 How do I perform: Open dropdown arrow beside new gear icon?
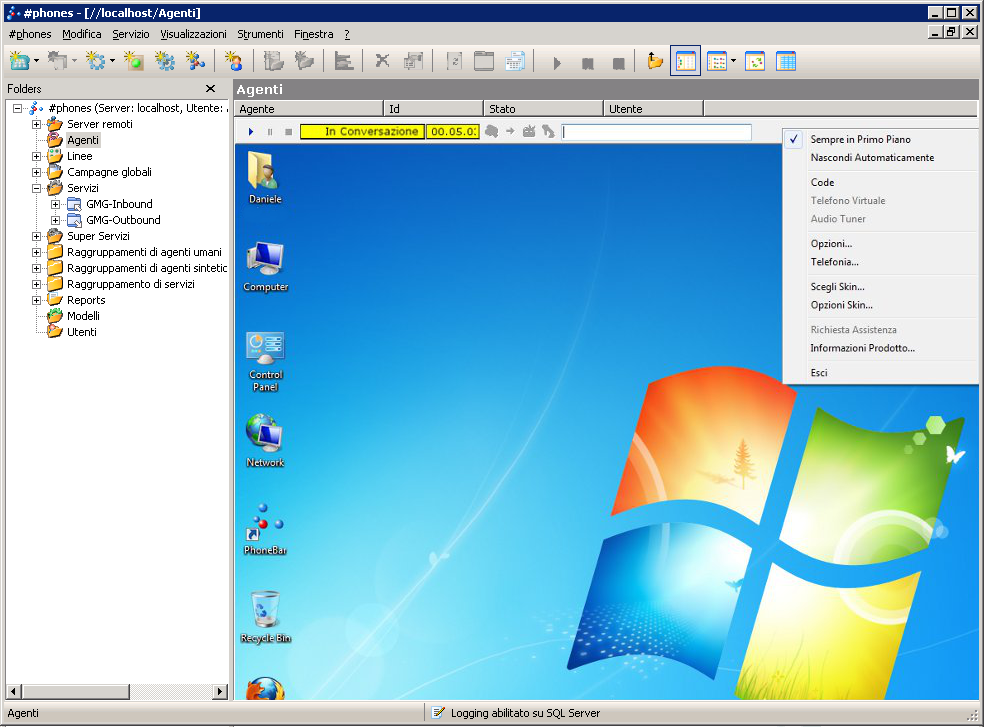tap(112, 61)
